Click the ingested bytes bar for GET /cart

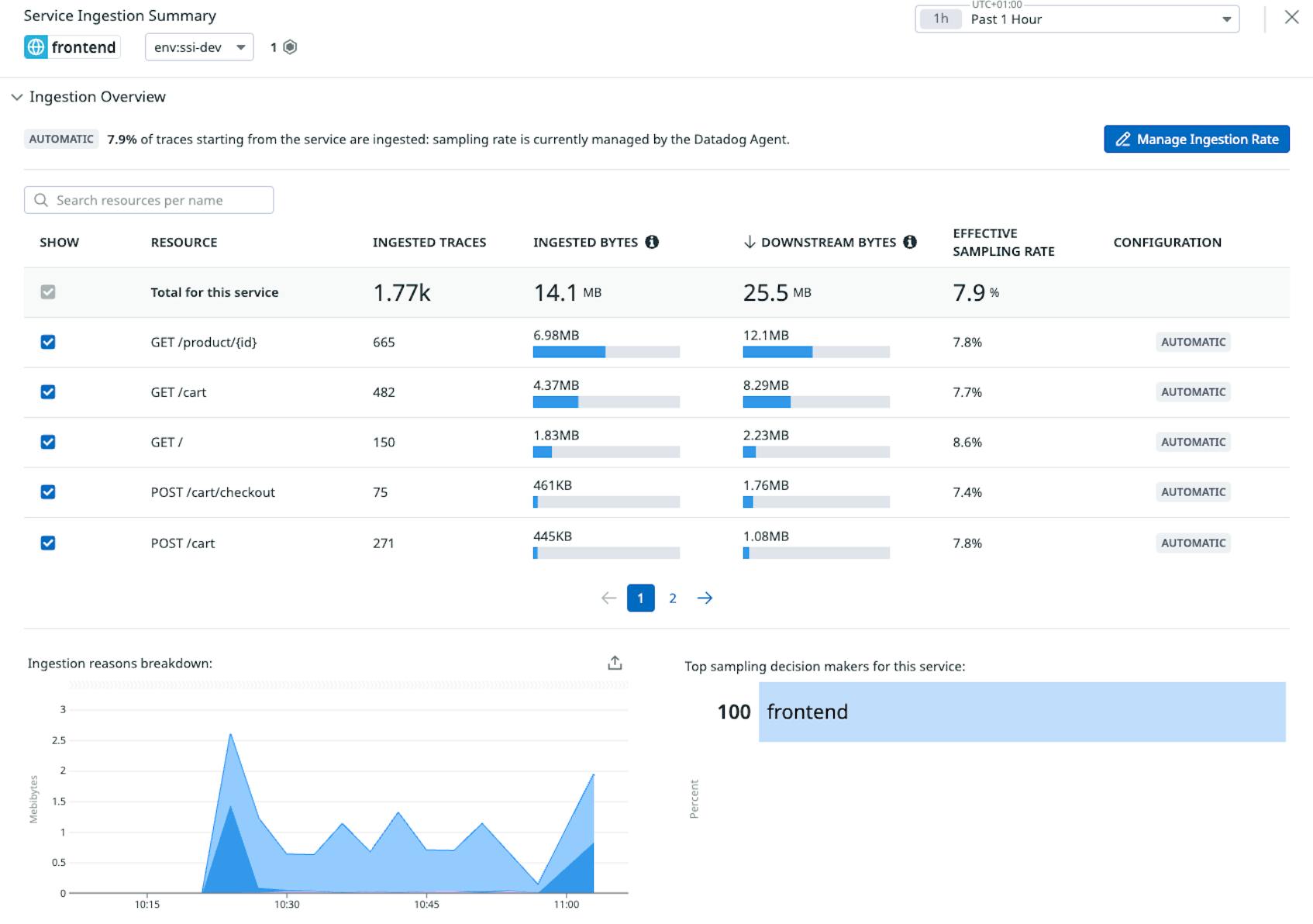[554, 402]
